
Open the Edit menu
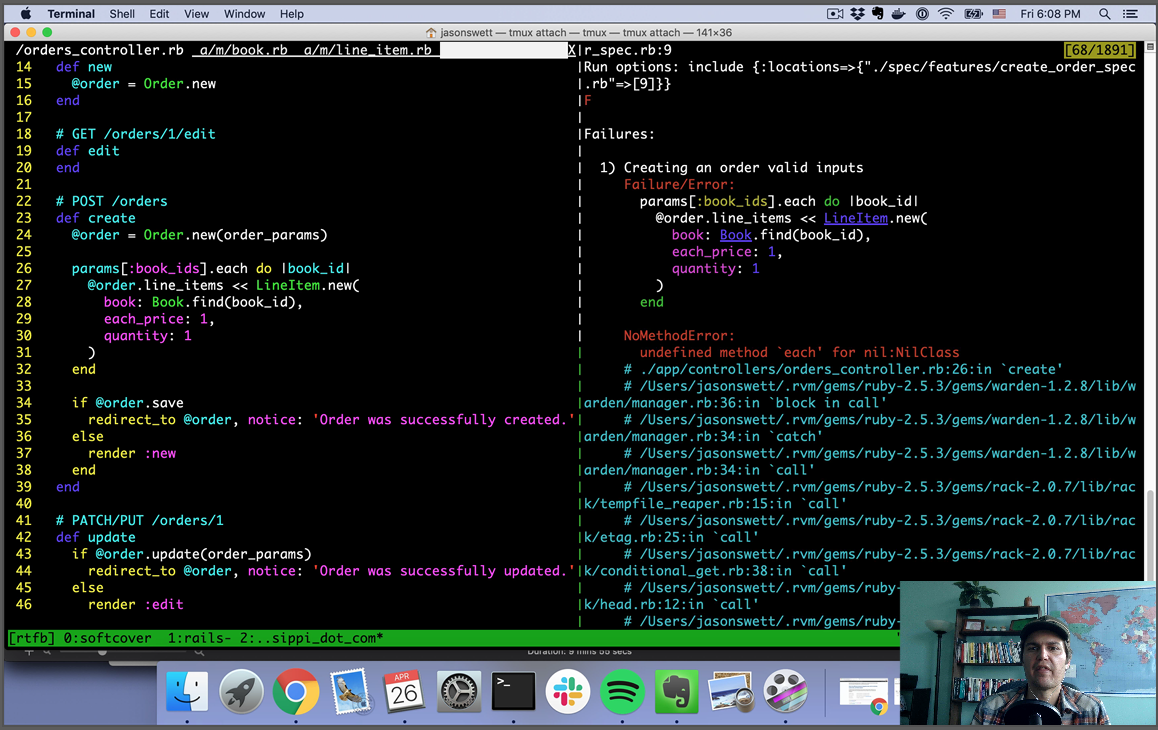[159, 13]
